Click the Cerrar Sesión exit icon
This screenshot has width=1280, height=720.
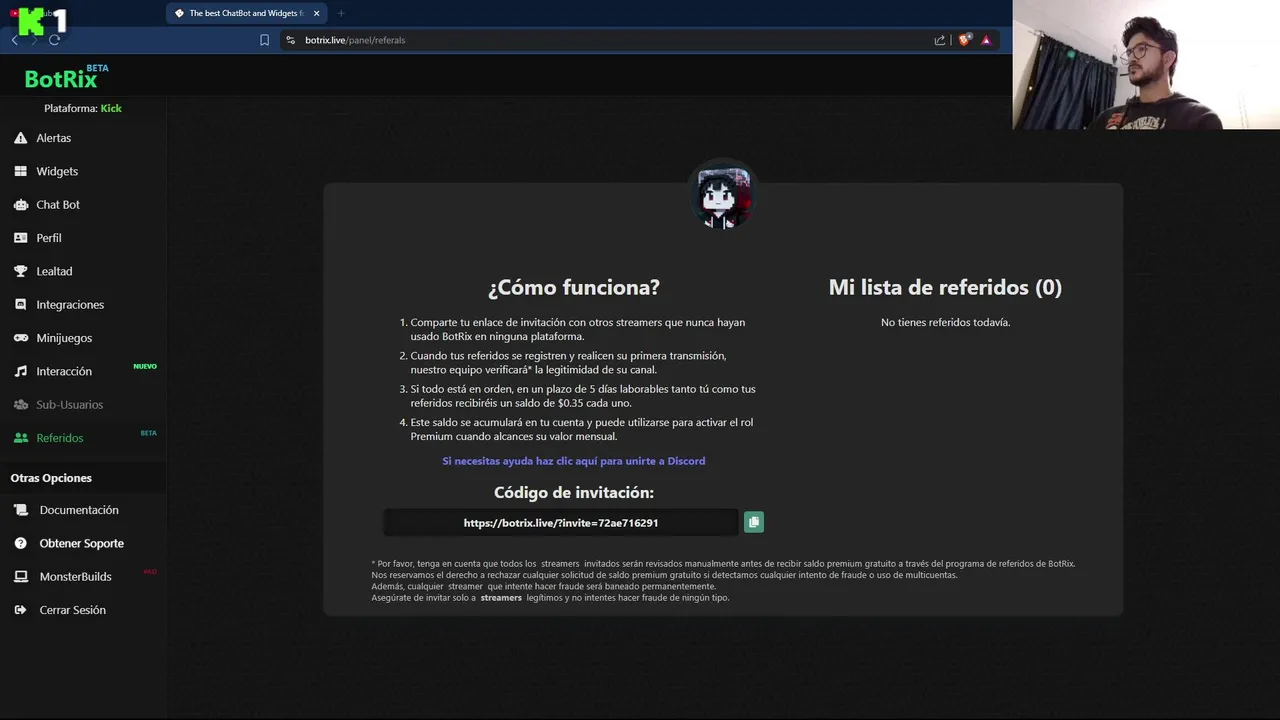(20, 610)
